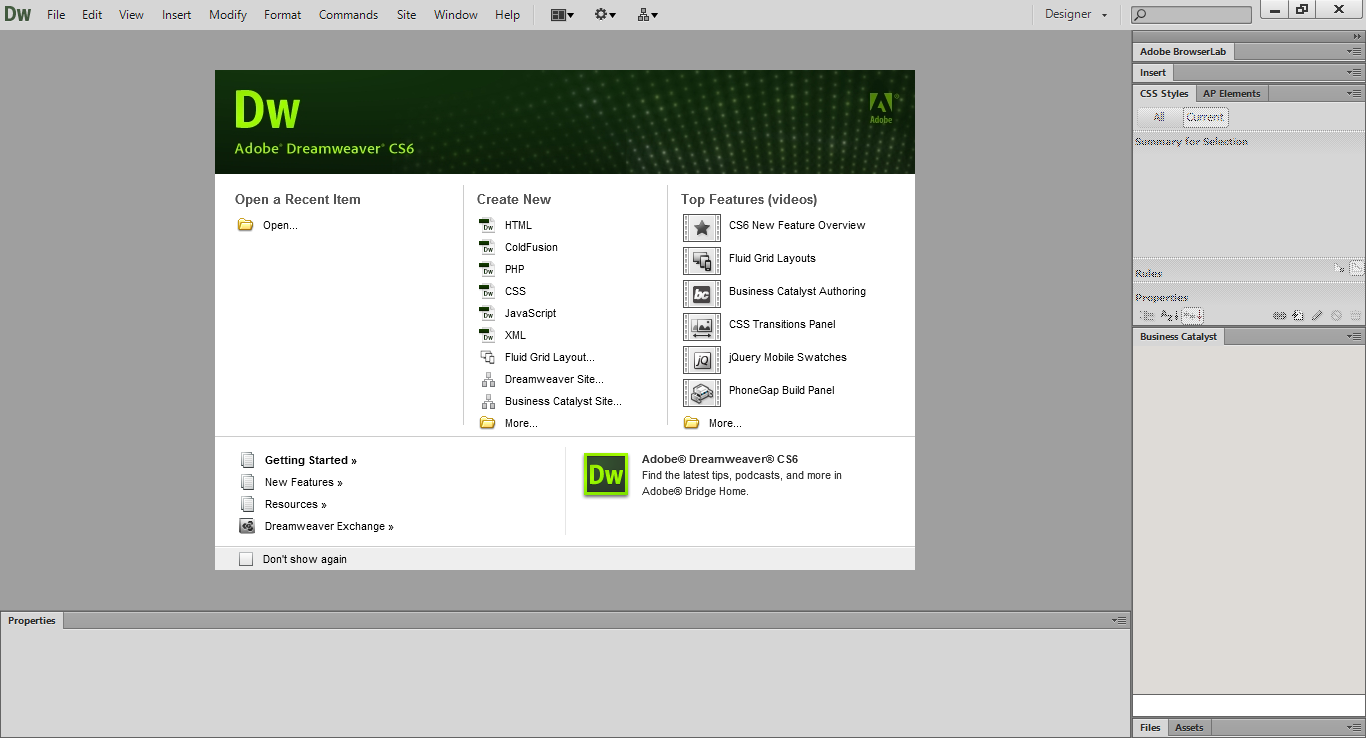Click the Disable/Enable CSS Property icon
Image resolution: width=1366 pixels, height=738 pixels.
tap(1336, 315)
